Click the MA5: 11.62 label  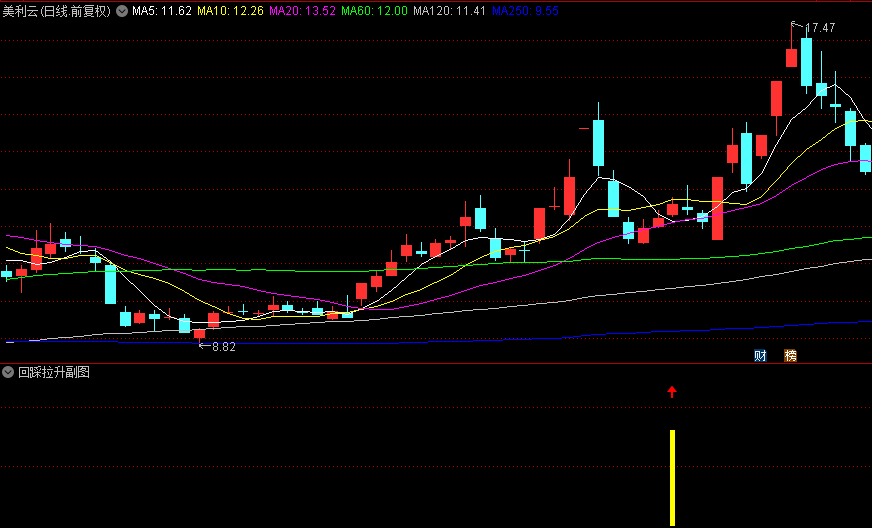point(162,11)
